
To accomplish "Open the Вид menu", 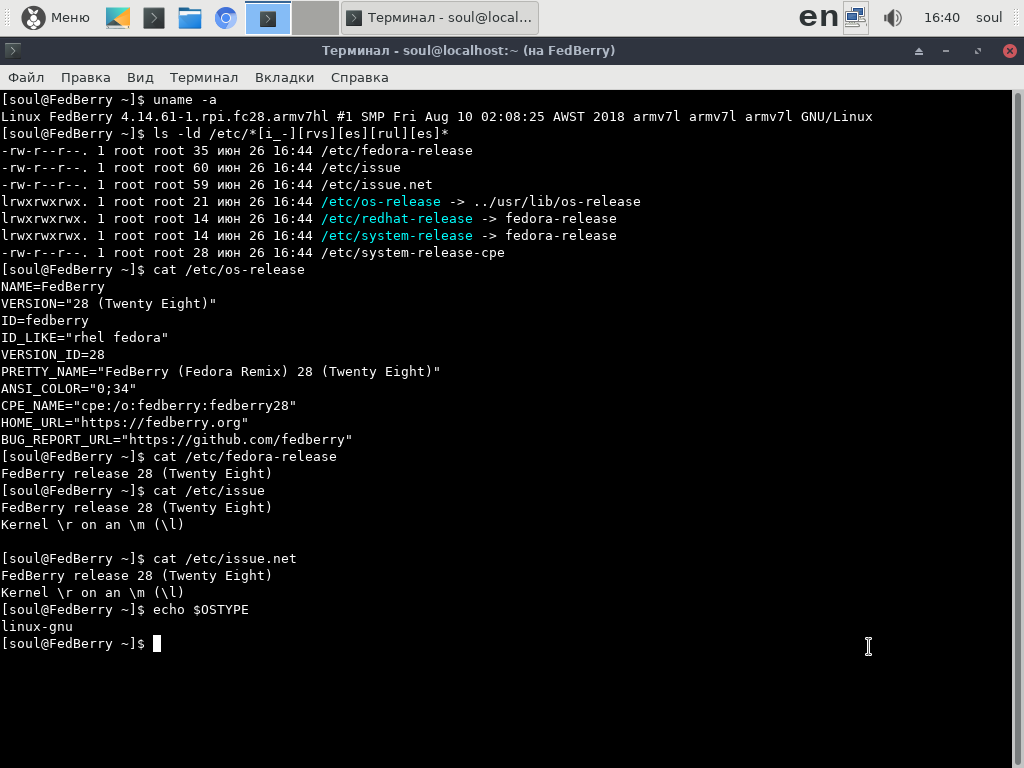I will pyautogui.click(x=140, y=78).
